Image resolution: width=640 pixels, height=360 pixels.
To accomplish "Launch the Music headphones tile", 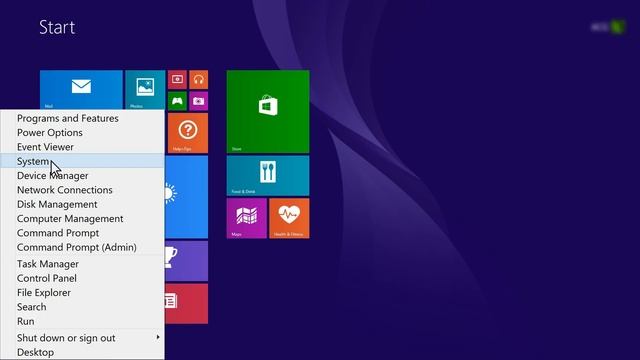I will (198, 79).
